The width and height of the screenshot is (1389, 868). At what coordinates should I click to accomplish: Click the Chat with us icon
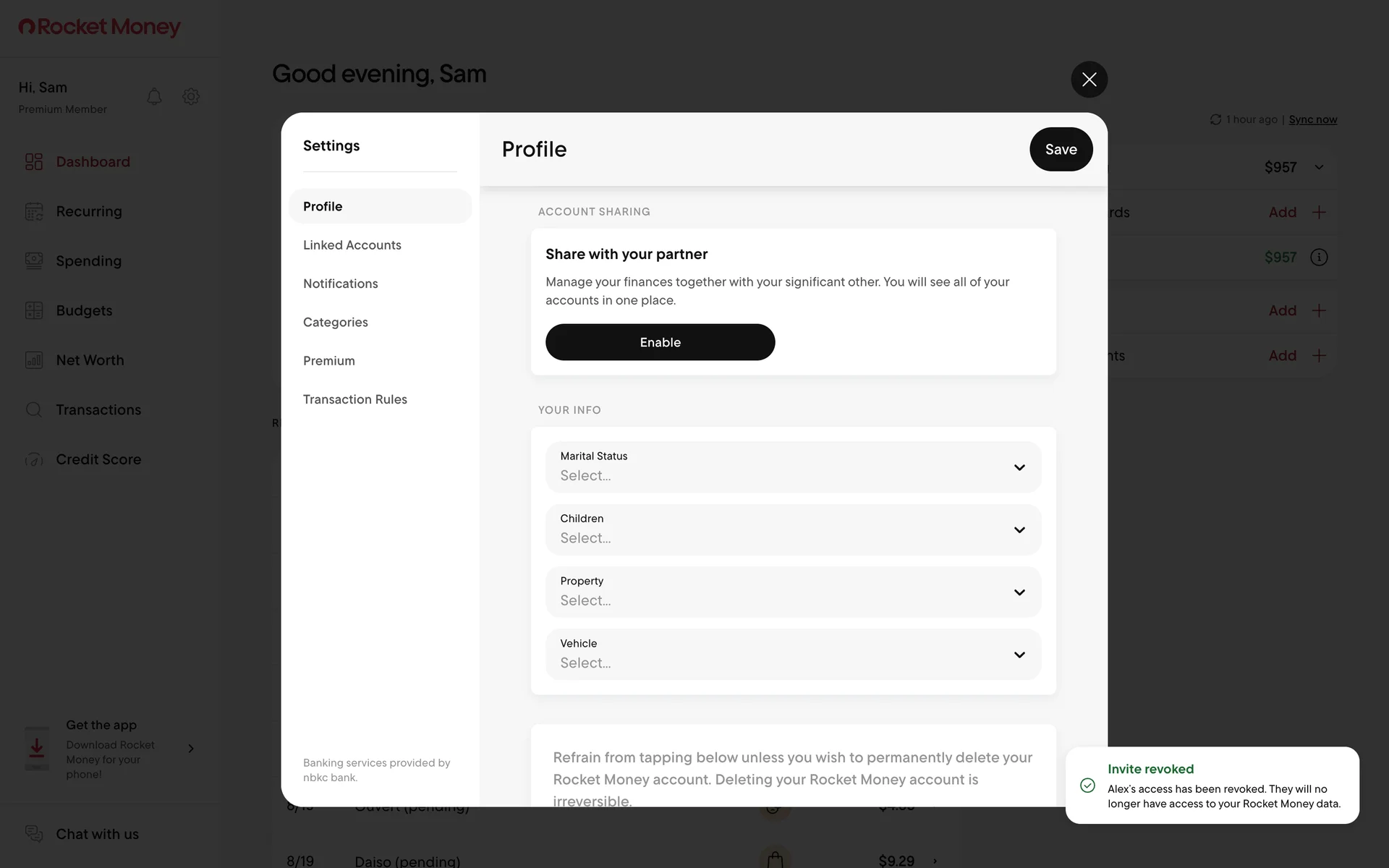34,834
